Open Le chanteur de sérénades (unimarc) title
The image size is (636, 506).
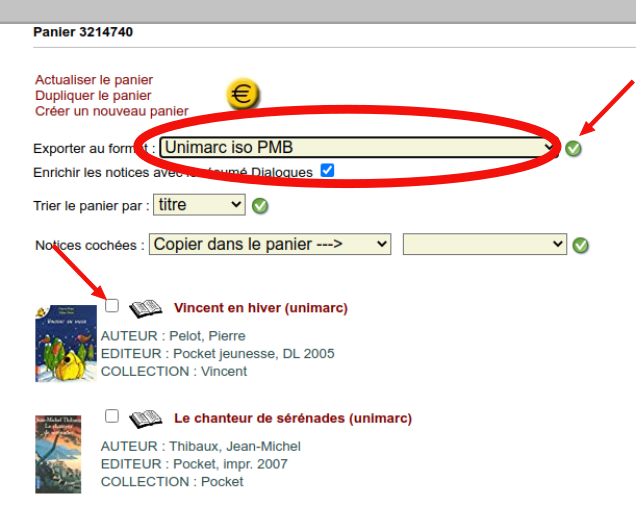coord(292,418)
